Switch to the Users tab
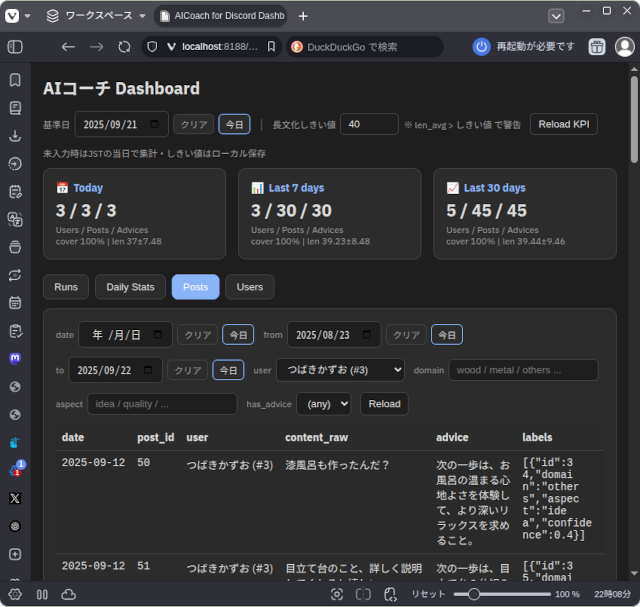 (250, 287)
